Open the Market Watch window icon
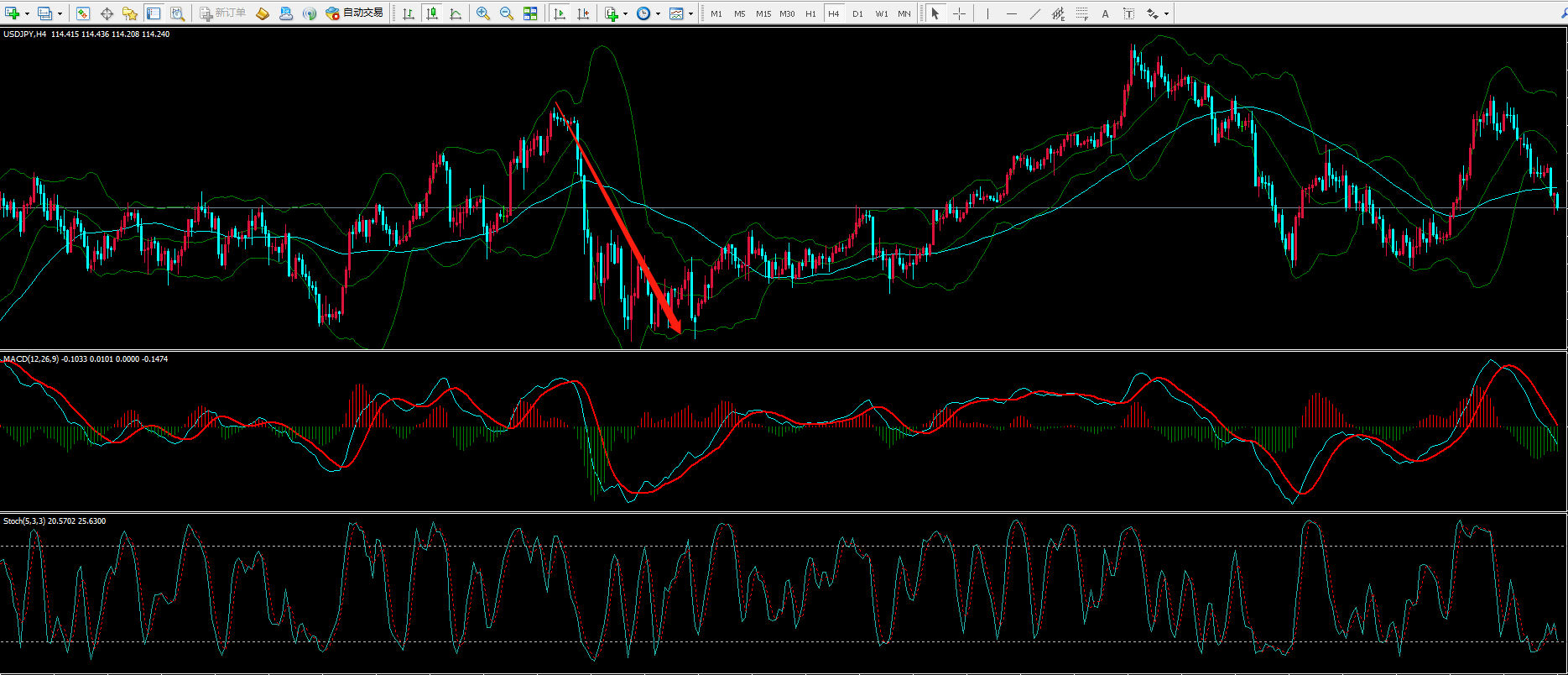This screenshot has height=675, width=1568. [x=82, y=13]
